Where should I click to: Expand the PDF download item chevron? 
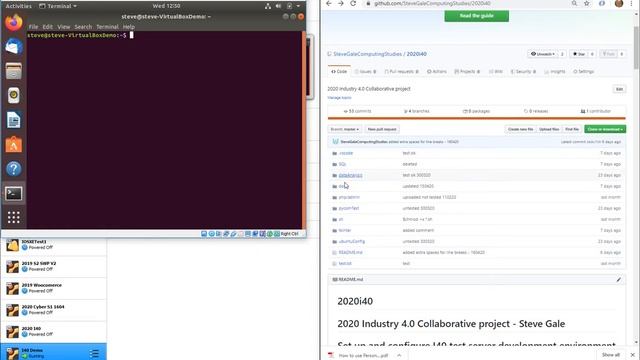(x=399, y=356)
